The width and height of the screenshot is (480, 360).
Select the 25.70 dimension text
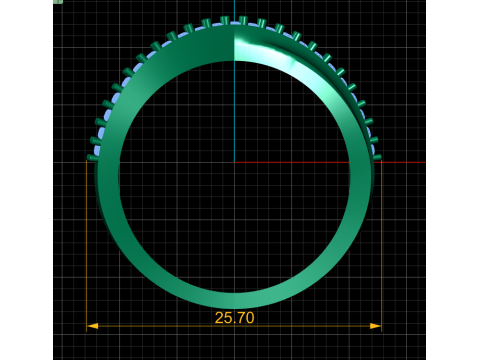coord(234,318)
